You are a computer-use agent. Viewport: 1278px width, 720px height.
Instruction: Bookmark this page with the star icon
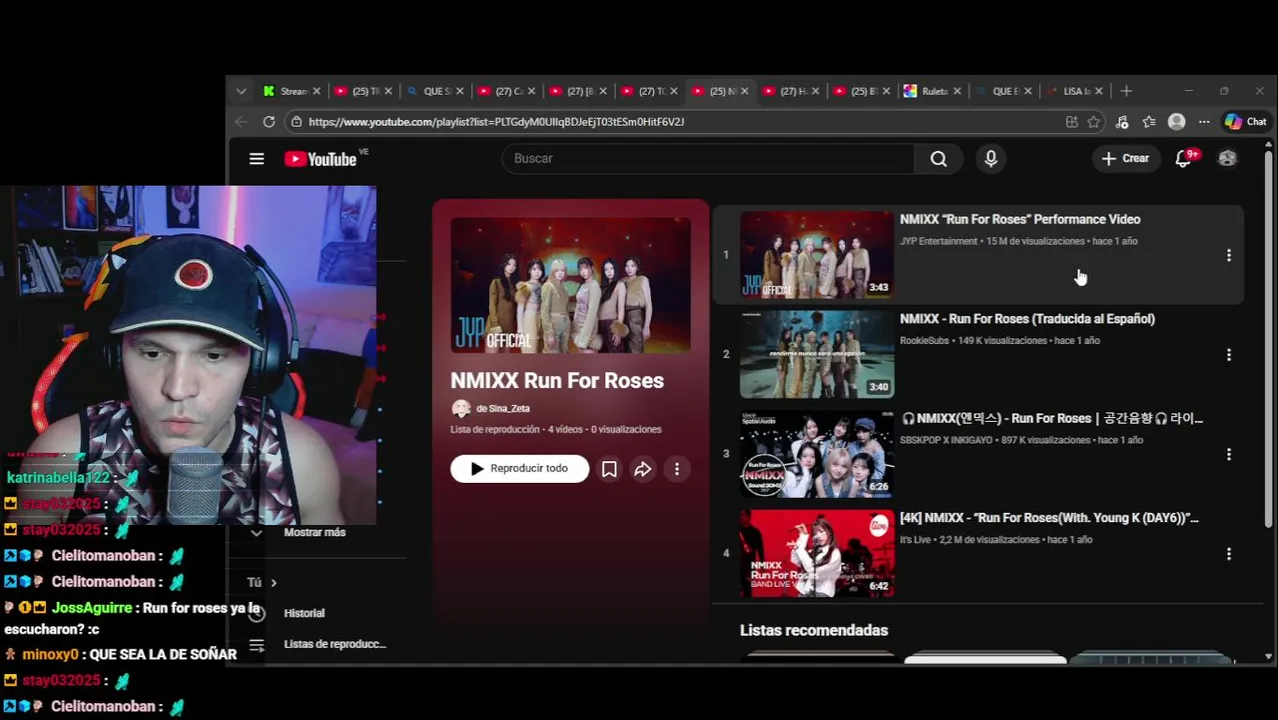pyautogui.click(x=1094, y=122)
